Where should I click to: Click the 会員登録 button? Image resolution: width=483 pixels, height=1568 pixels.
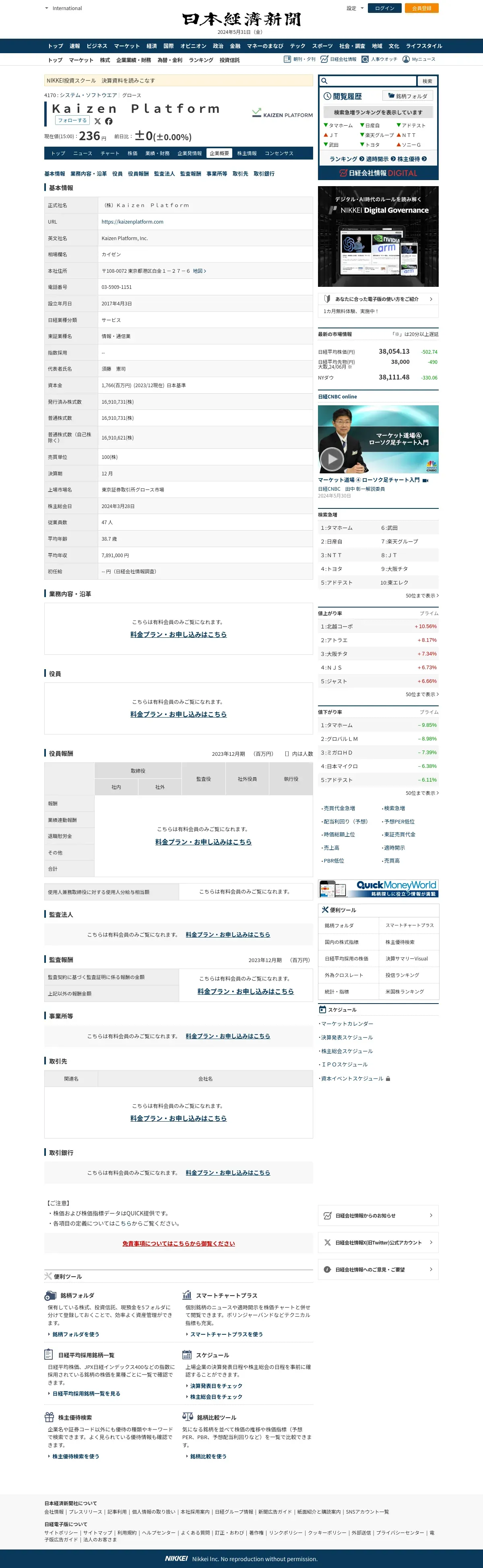(x=421, y=8)
